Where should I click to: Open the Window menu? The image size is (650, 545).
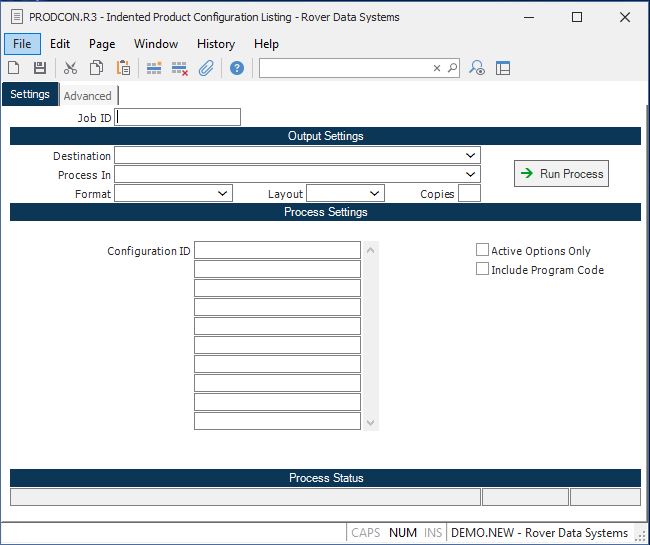156,44
